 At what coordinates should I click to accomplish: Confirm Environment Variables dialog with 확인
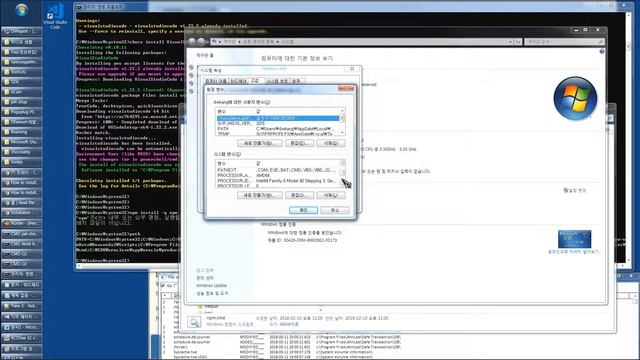pyautogui.click(x=303, y=210)
